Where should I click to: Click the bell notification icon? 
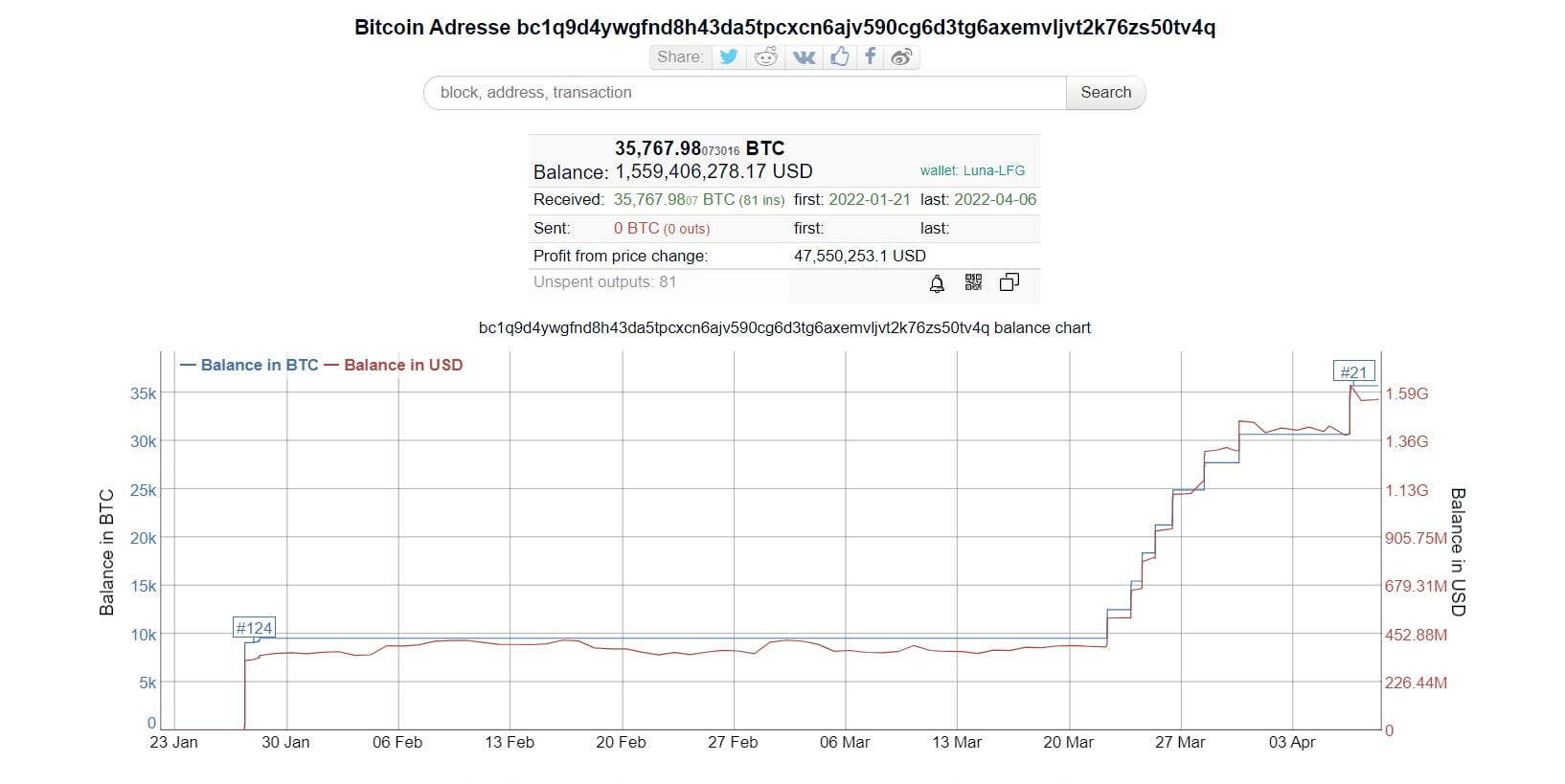point(937,283)
